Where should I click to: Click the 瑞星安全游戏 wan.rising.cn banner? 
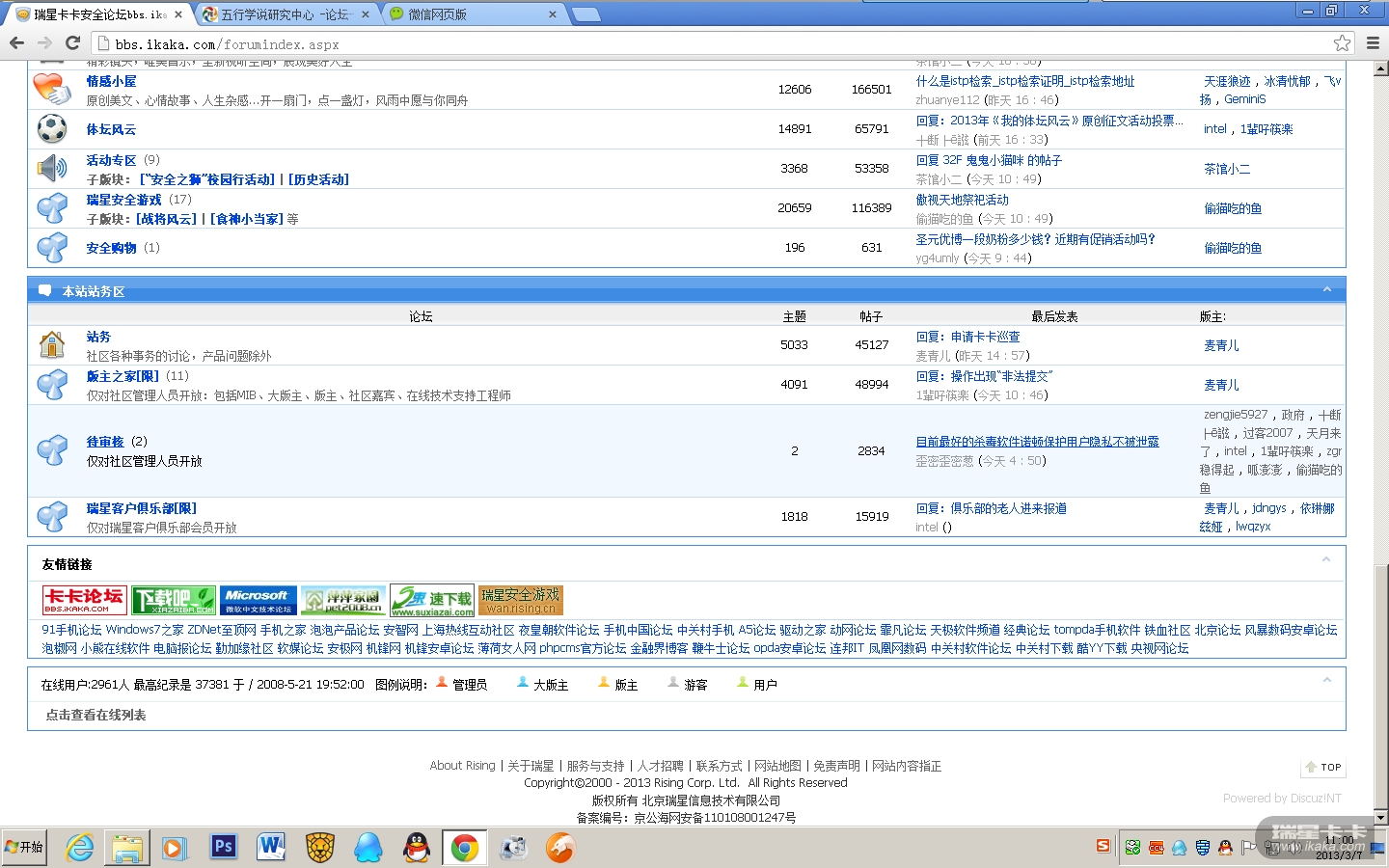(x=521, y=600)
